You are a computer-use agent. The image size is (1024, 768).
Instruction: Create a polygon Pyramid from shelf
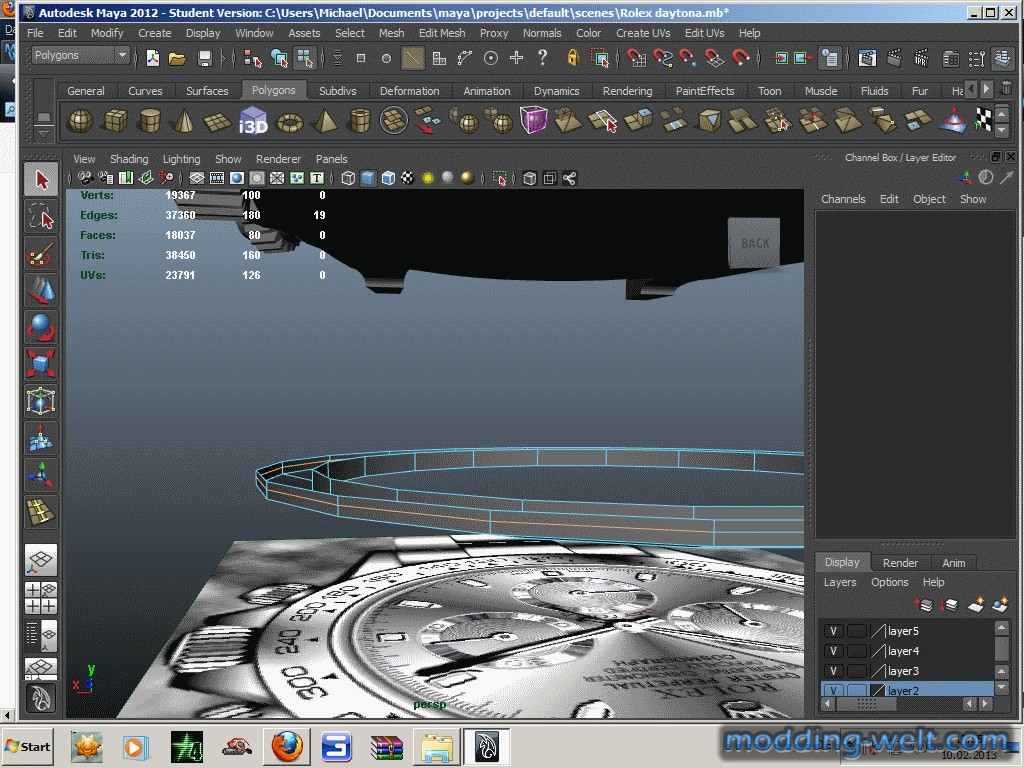pos(325,121)
